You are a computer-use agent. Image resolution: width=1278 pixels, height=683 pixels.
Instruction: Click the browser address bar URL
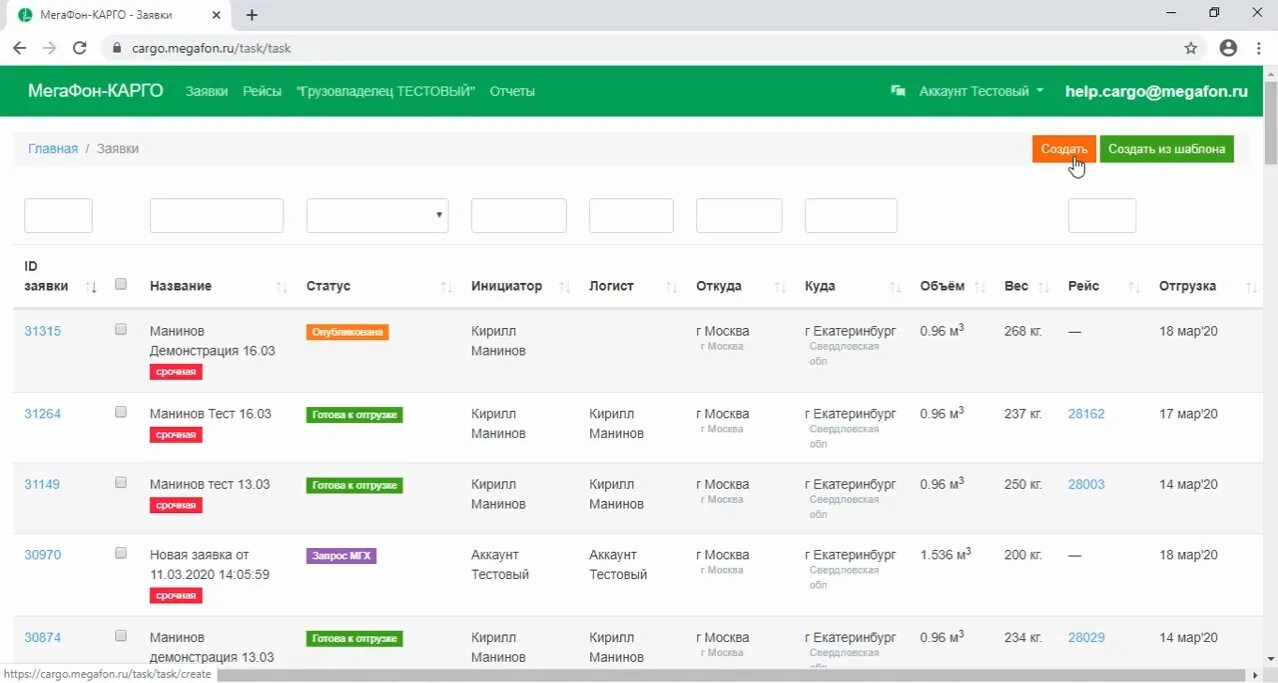click(211, 48)
